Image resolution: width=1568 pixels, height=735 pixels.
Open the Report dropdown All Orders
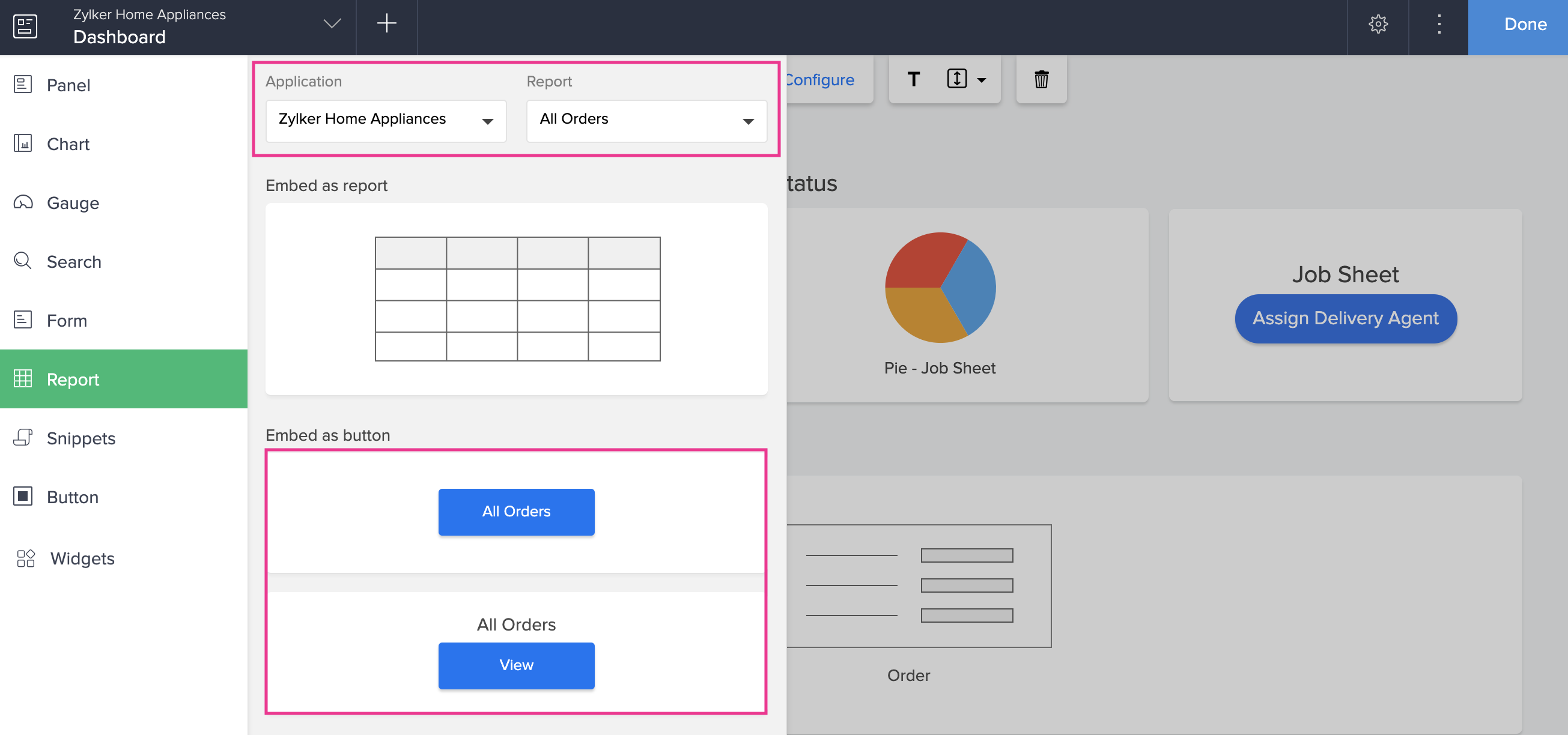coord(646,120)
